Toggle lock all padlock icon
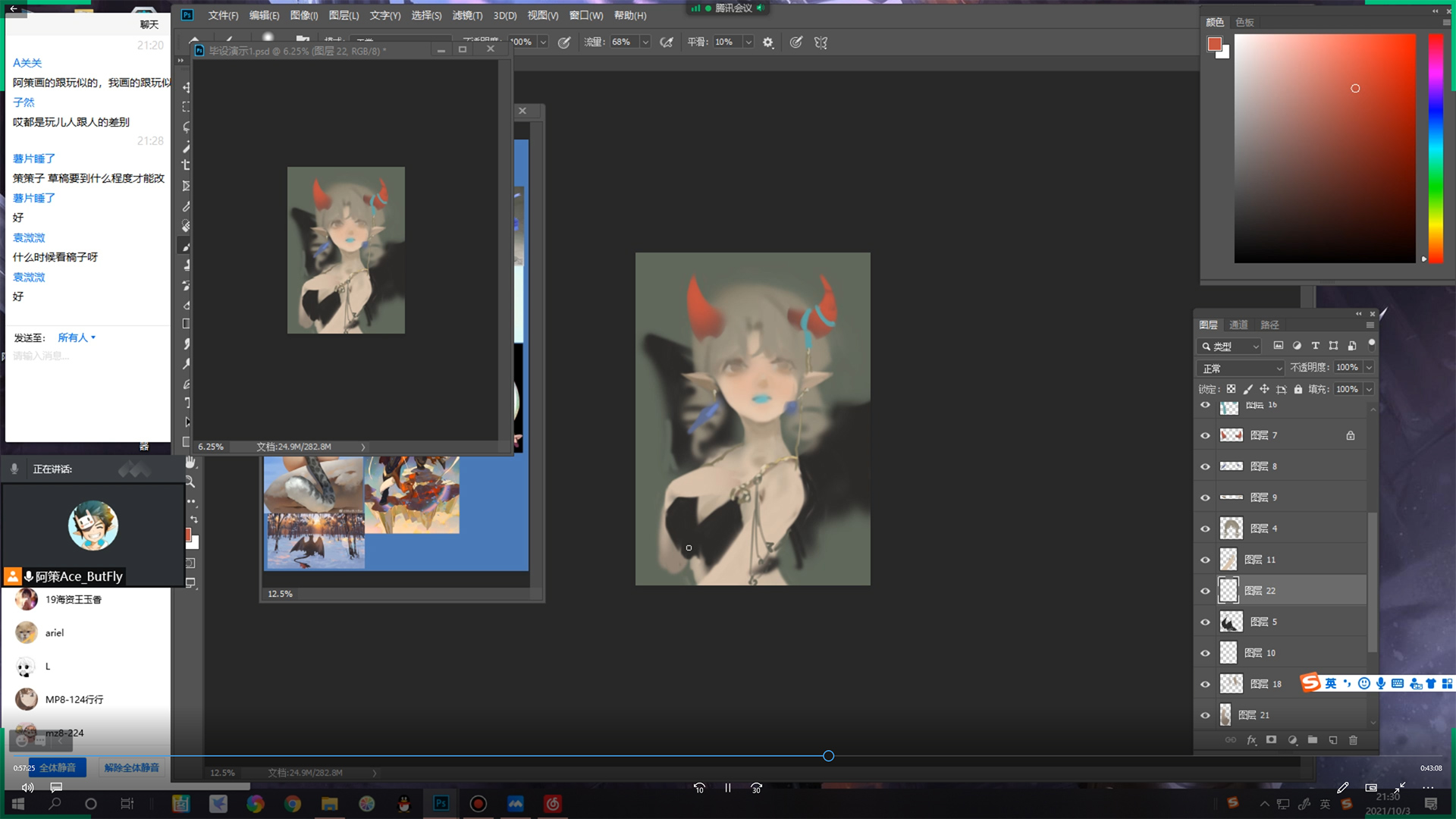 pyautogui.click(x=1298, y=389)
